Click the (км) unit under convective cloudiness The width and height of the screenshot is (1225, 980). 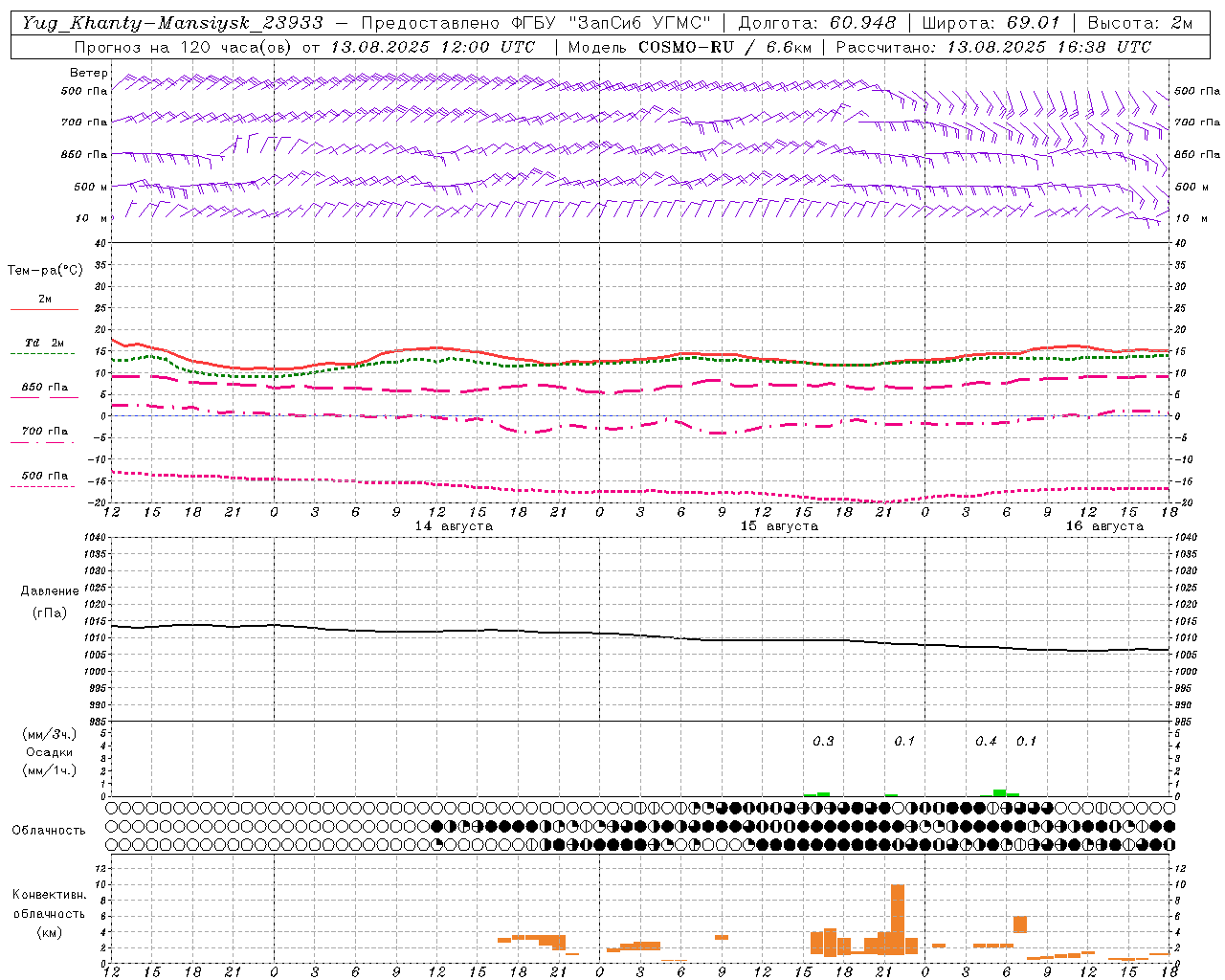click(49, 931)
